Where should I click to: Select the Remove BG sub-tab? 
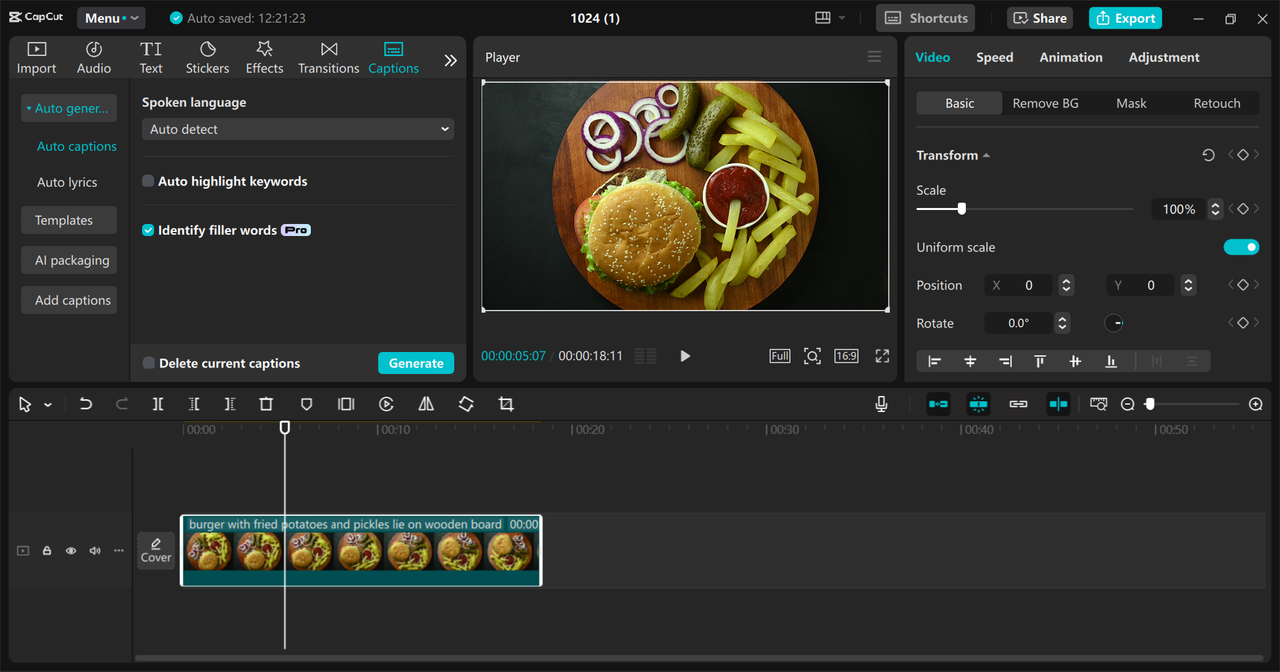1045,103
